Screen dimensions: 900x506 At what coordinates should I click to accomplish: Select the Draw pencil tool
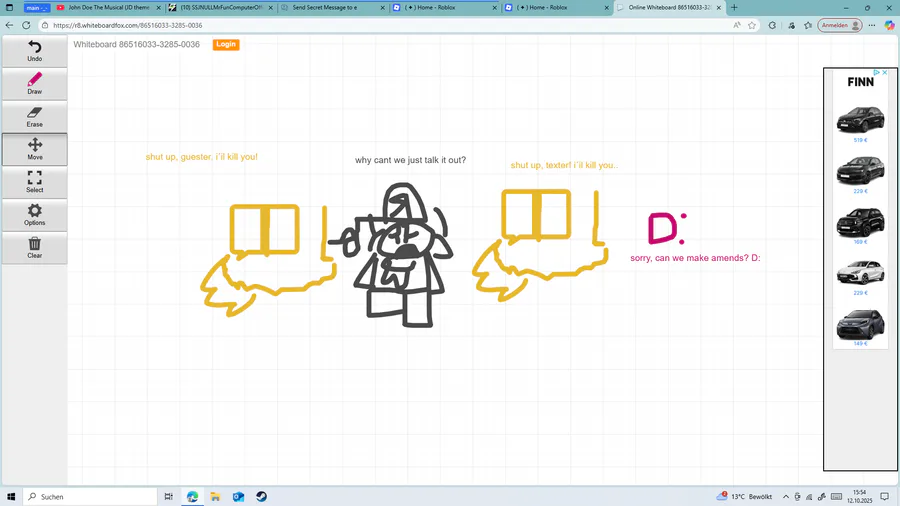click(x=34, y=83)
